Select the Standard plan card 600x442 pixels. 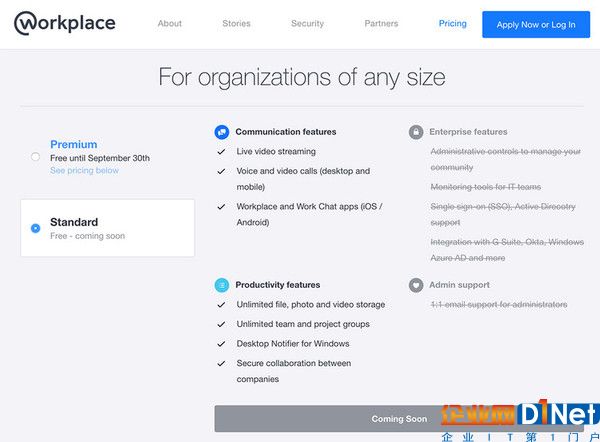[108, 228]
